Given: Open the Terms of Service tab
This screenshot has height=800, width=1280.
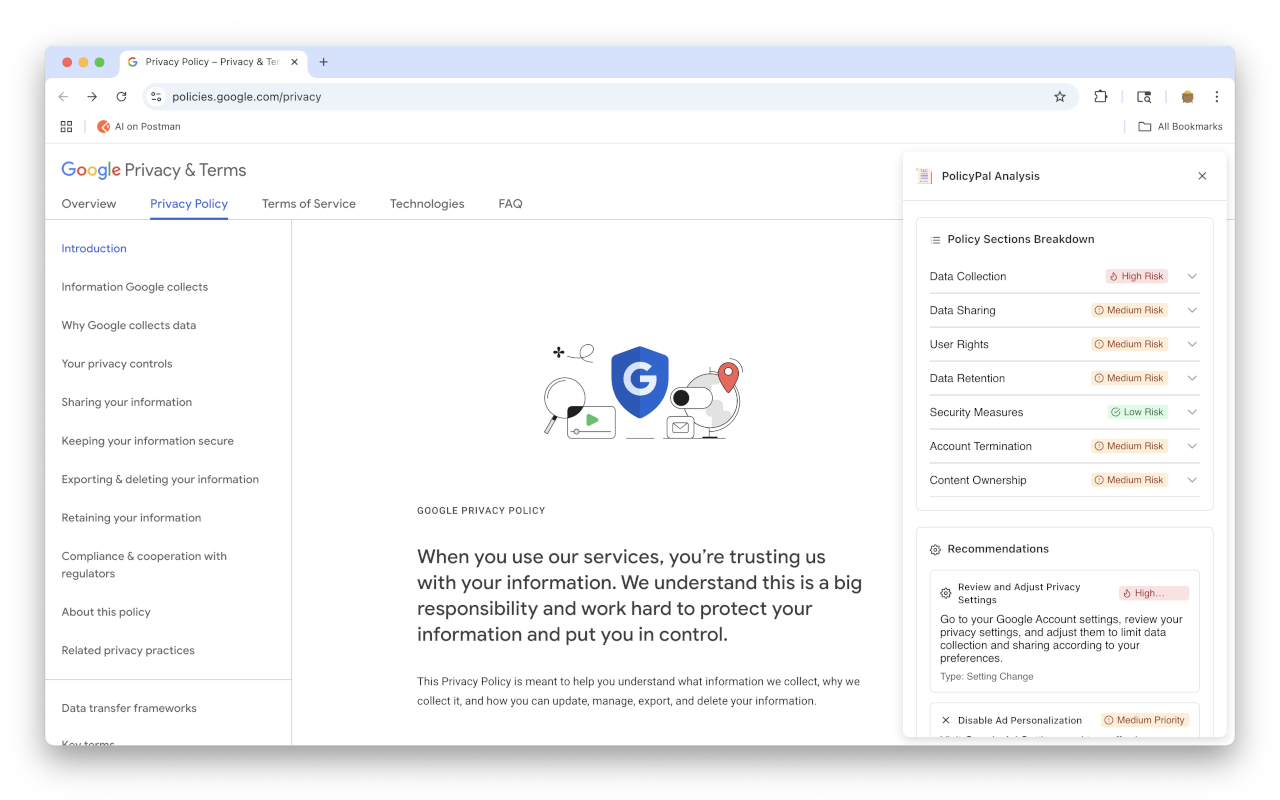Looking at the screenshot, I should tap(309, 204).
